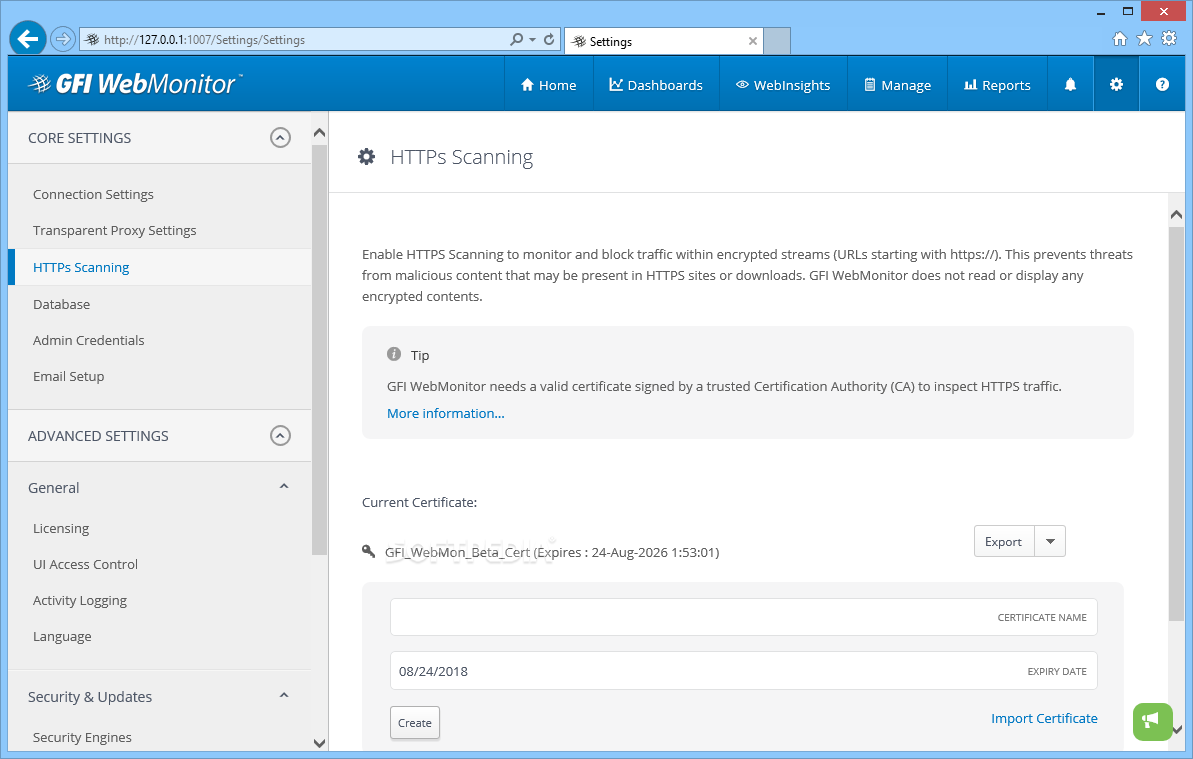Open Transparent Proxy Settings
The height and width of the screenshot is (759, 1193).
[114, 230]
